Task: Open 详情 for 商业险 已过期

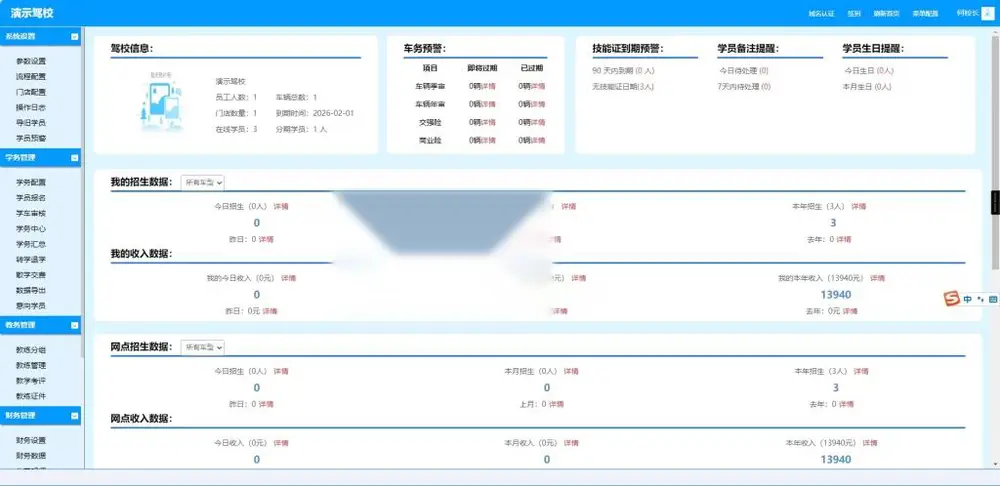Action: point(538,140)
